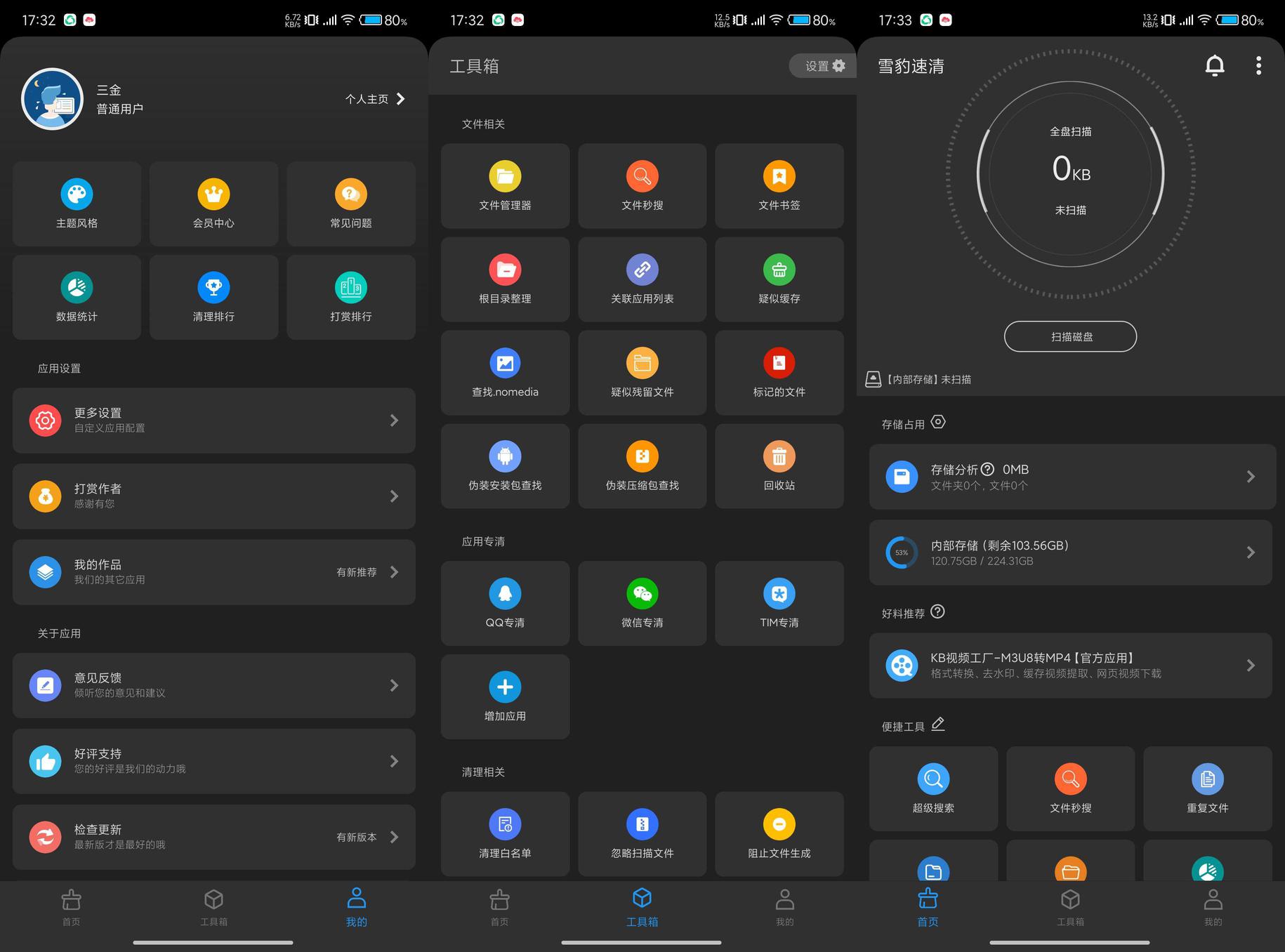1285x952 pixels.
Task: Open 文件秒搜 in the toolbox
Action: click(642, 186)
